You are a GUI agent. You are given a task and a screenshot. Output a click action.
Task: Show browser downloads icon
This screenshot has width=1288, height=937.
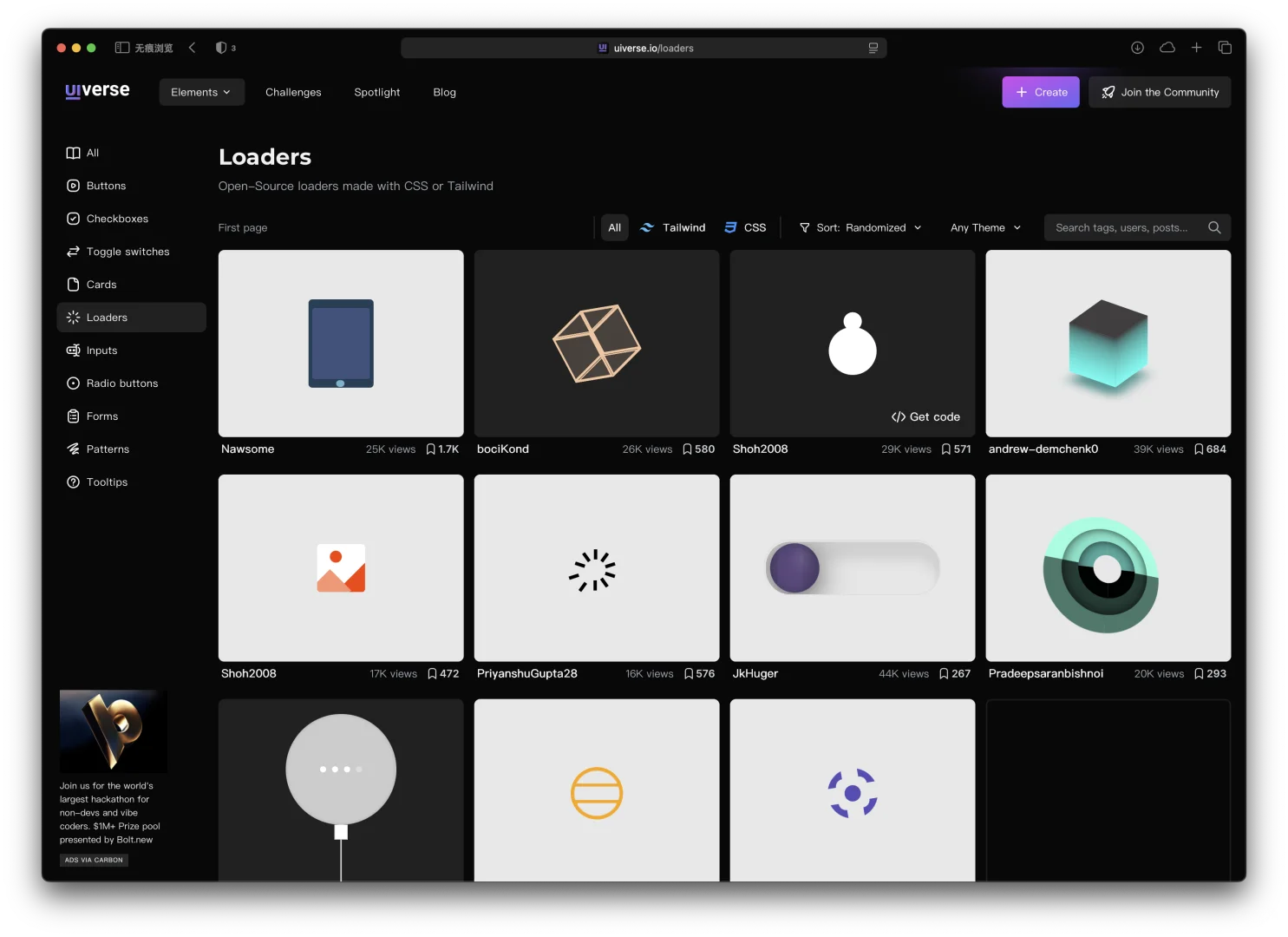1137,48
